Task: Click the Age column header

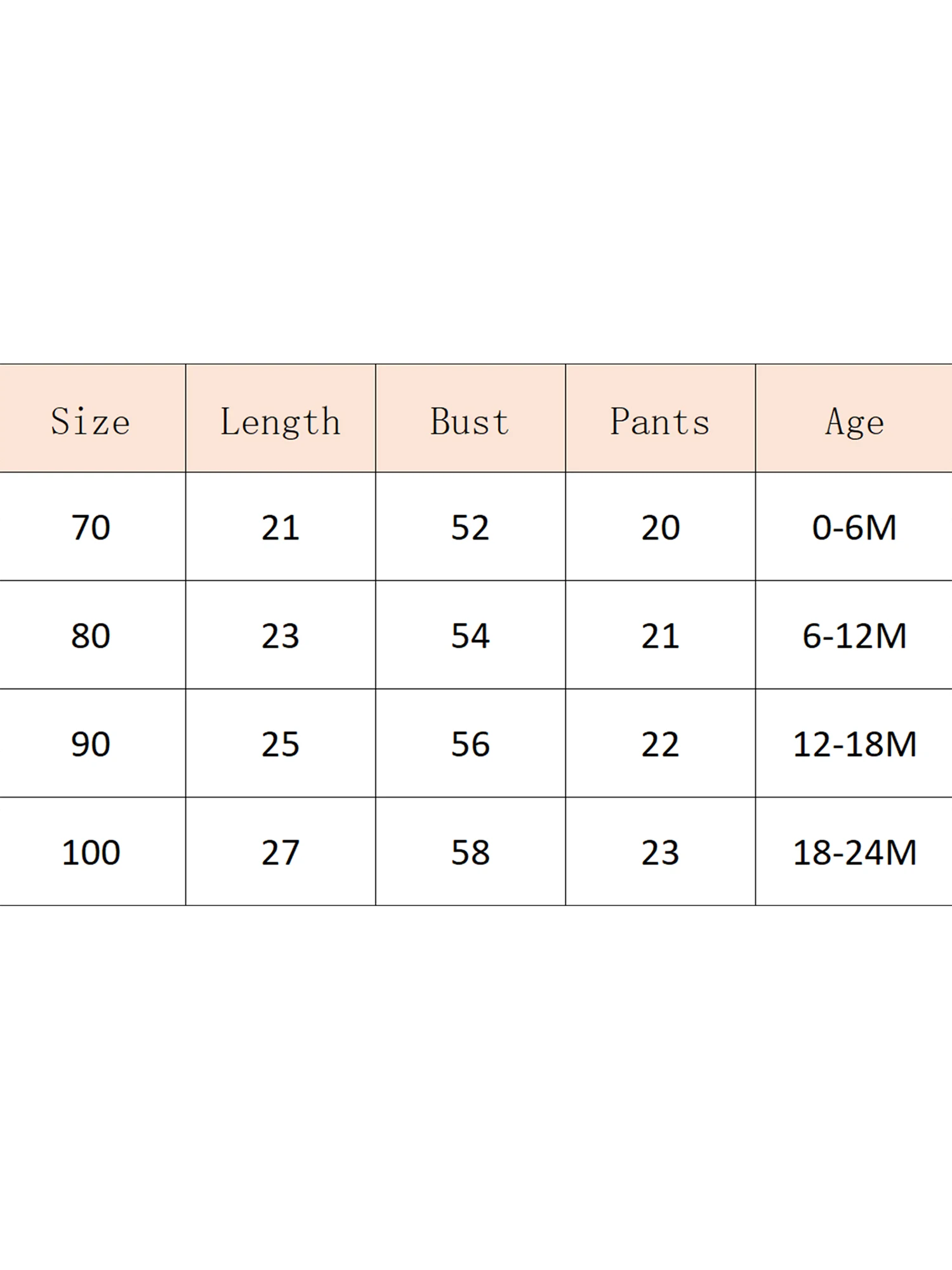Action: tap(854, 422)
